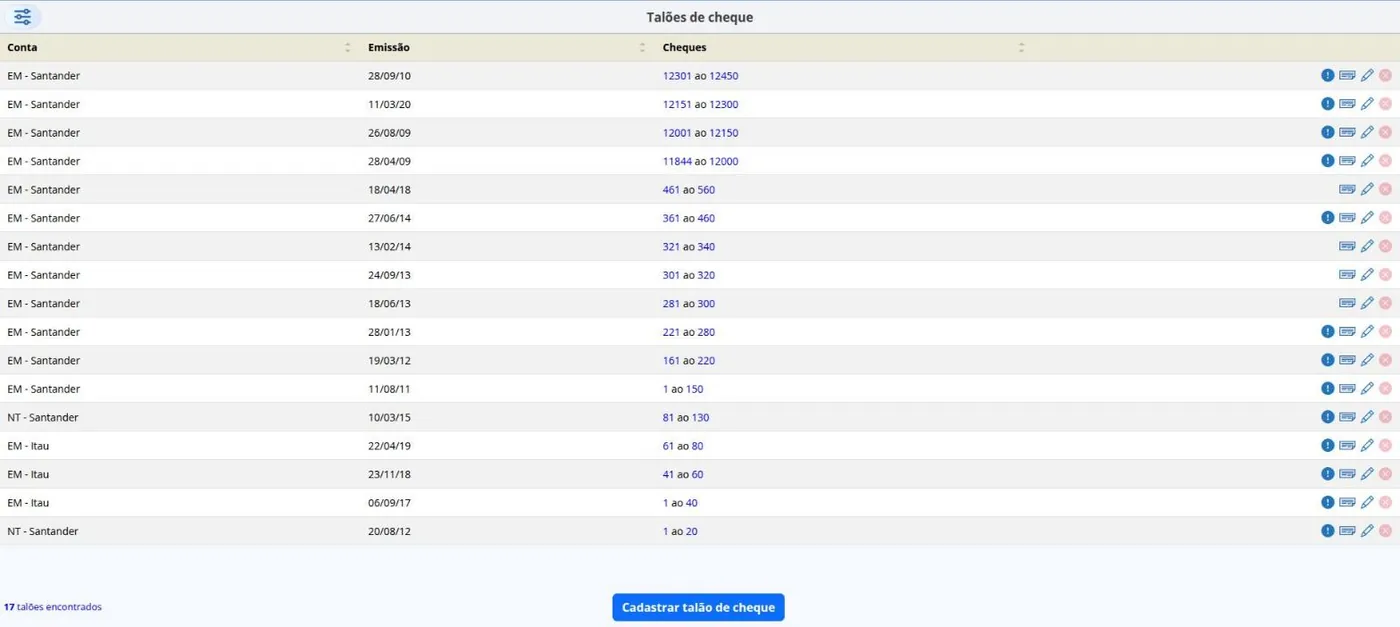Delete the talão issued 18/06/13

pyautogui.click(x=1385, y=303)
